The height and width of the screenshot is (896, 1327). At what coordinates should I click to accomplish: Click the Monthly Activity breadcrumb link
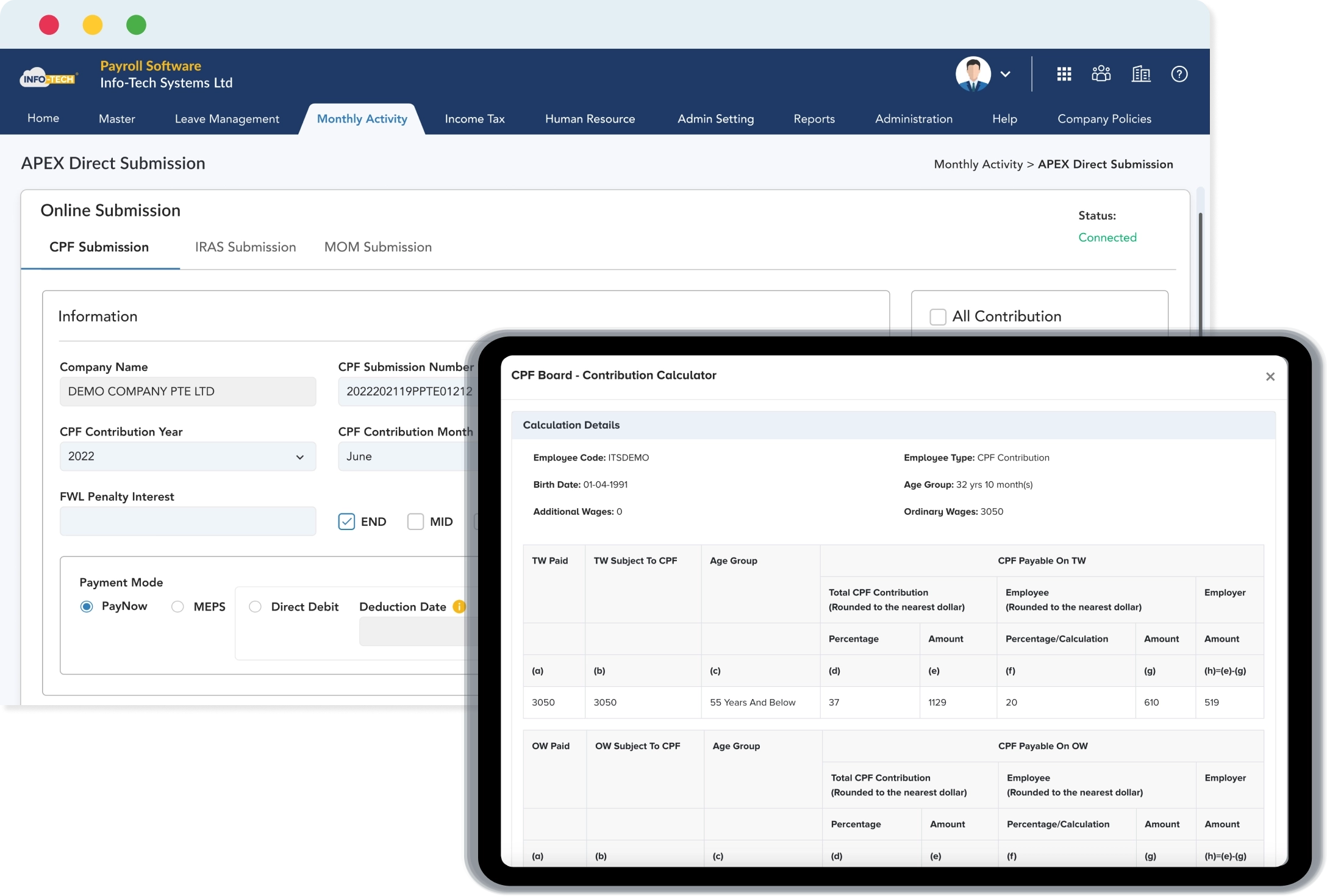click(x=978, y=164)
